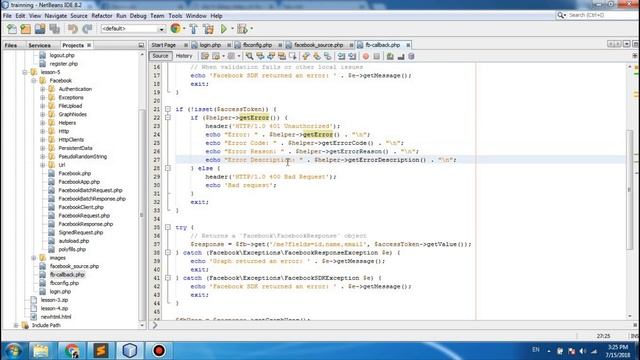Click the Undo arrow icon
The height and width of the screenshot is (360, 640).
[x=73, y=29]
